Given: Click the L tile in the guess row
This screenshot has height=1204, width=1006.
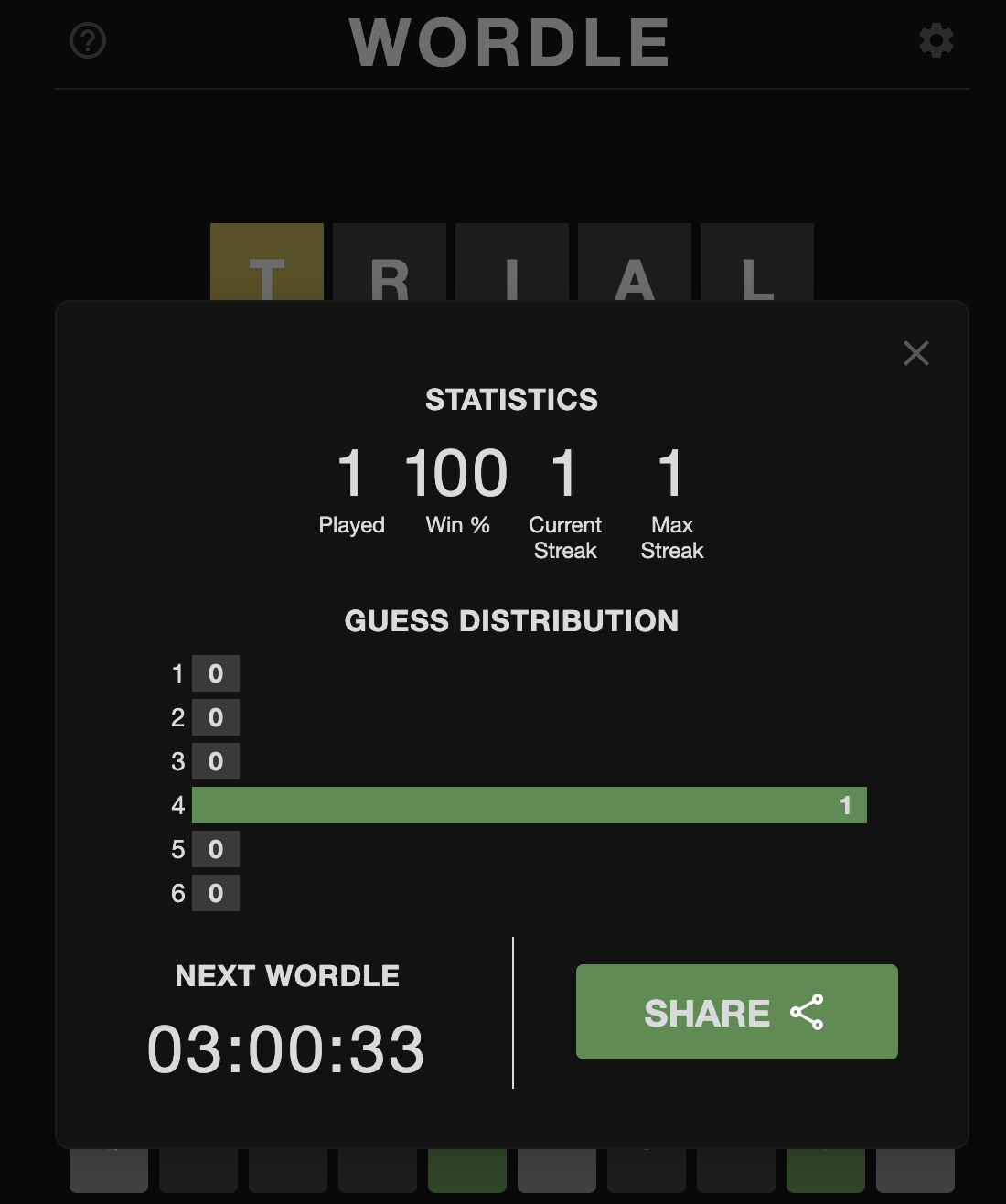Looking at the screenshot, I should (757, 263).
